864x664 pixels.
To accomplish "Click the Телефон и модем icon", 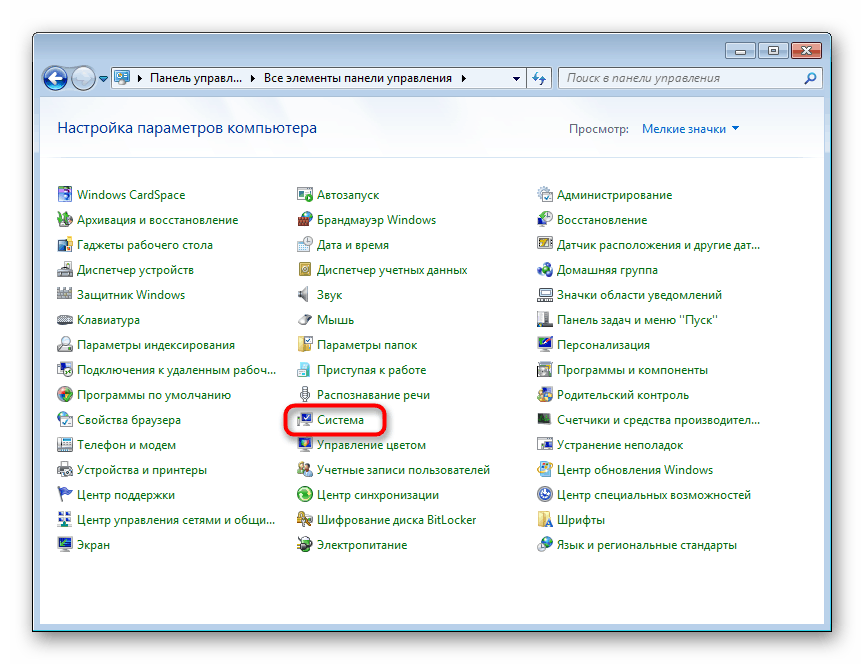I will pyautogui.click(x=64, y=445).
